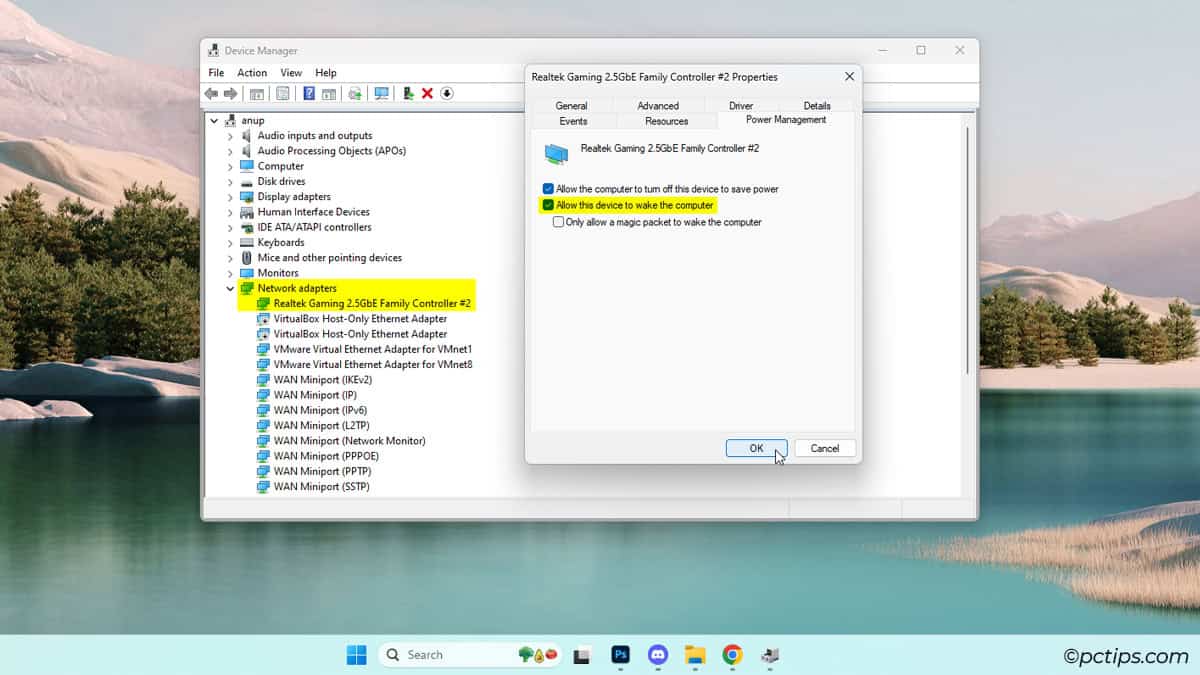Click the adapter icon beside WAN Miniport (SSTP)
Viewport: 1200px width, 675px height.
tap(263, 486)
